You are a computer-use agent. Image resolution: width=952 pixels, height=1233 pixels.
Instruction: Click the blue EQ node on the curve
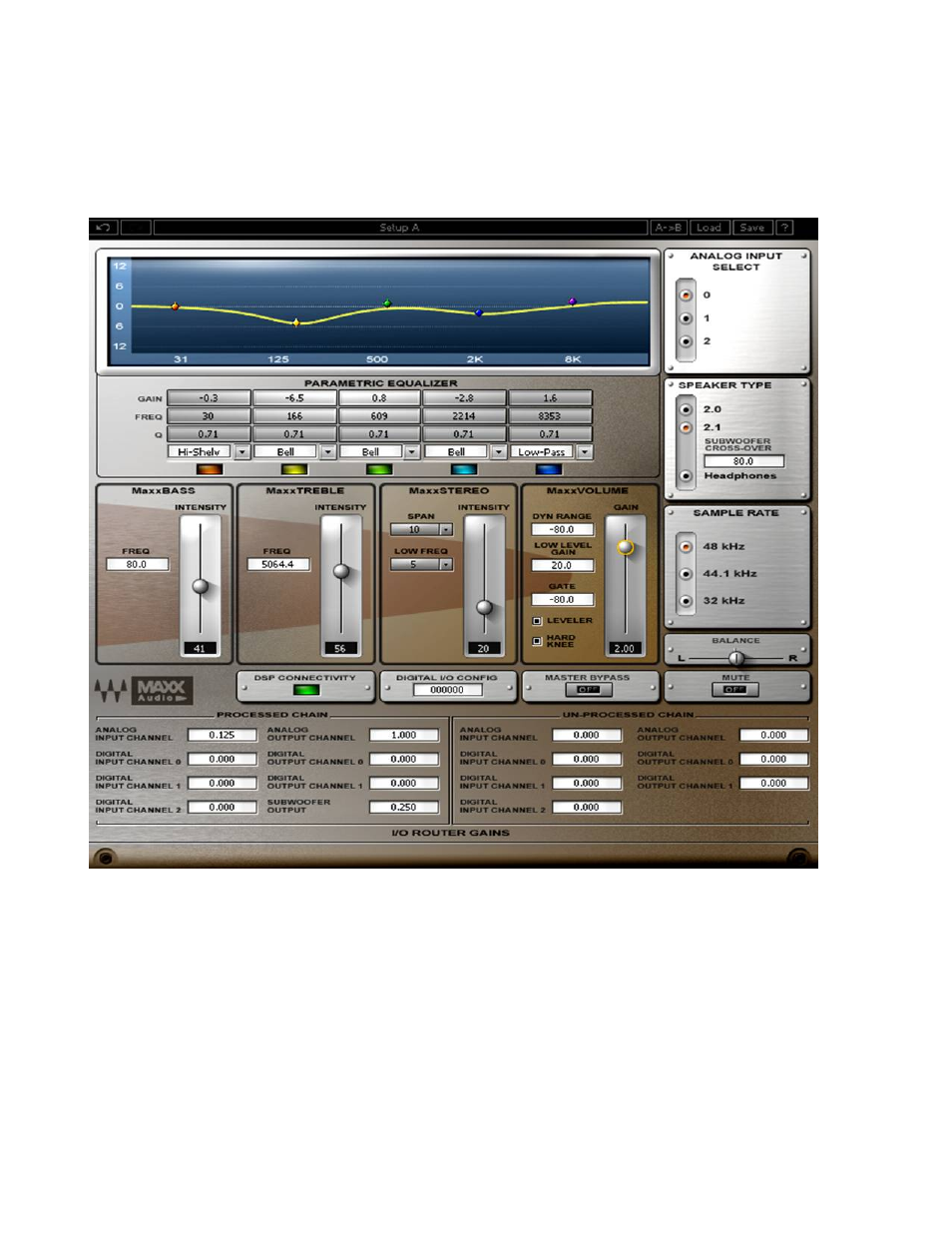479,312
